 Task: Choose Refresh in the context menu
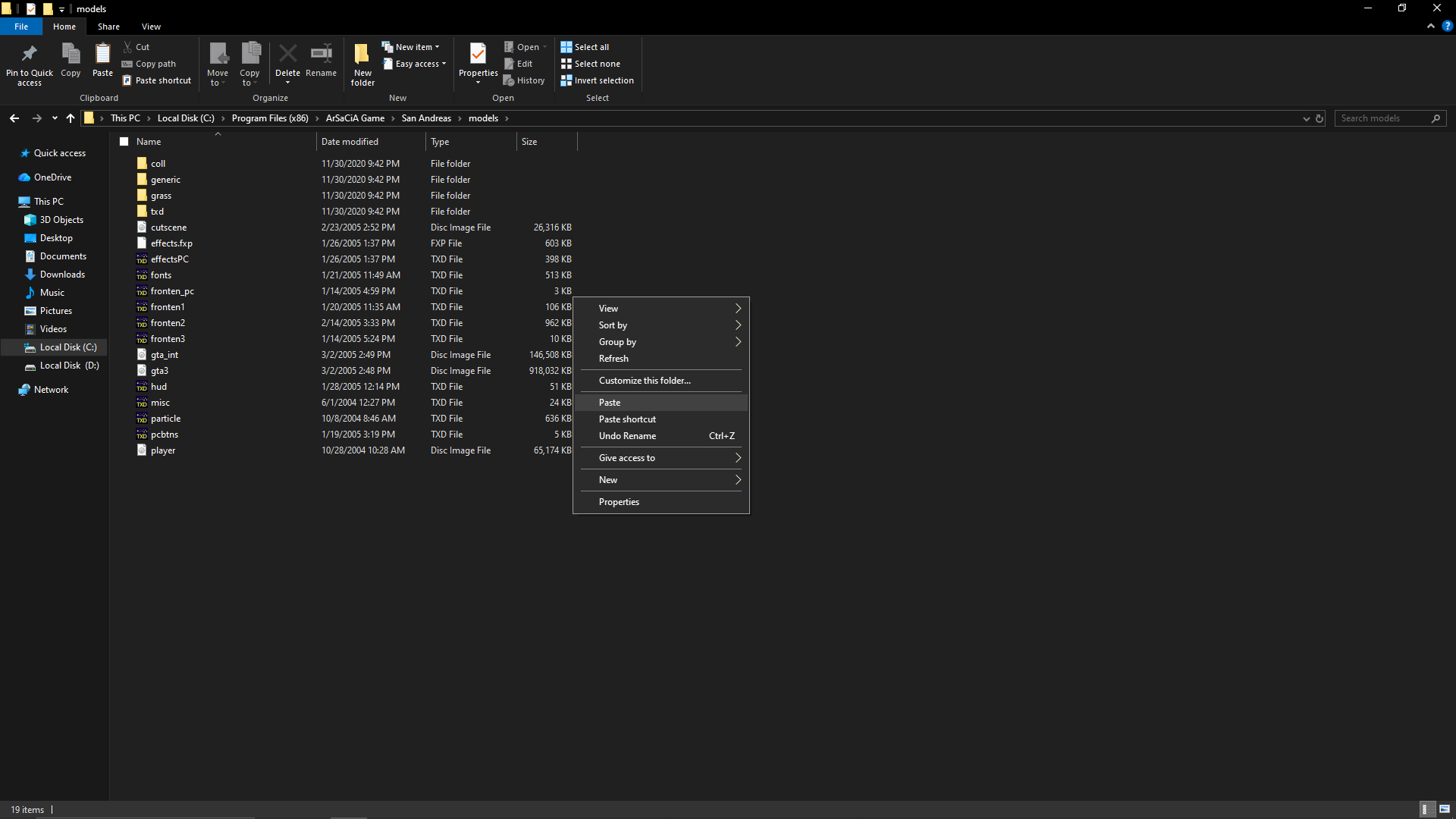click(661, 359)
